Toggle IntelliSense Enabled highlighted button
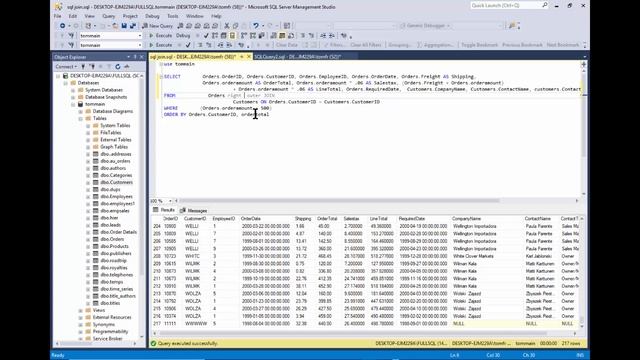640x360 pixels. coord(232,36)
